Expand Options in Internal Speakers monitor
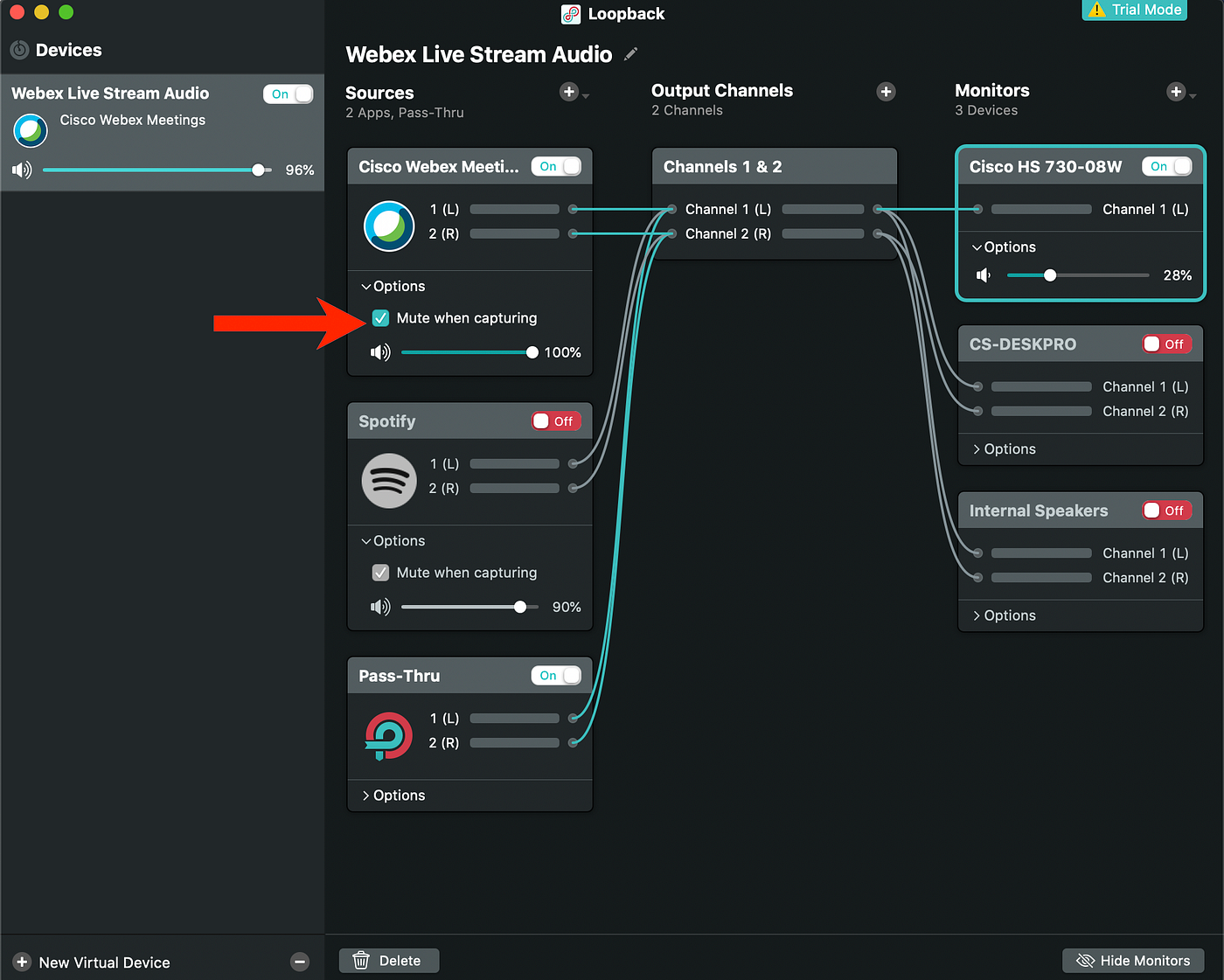1224x980 pixels. click(x=1004, y=615)
